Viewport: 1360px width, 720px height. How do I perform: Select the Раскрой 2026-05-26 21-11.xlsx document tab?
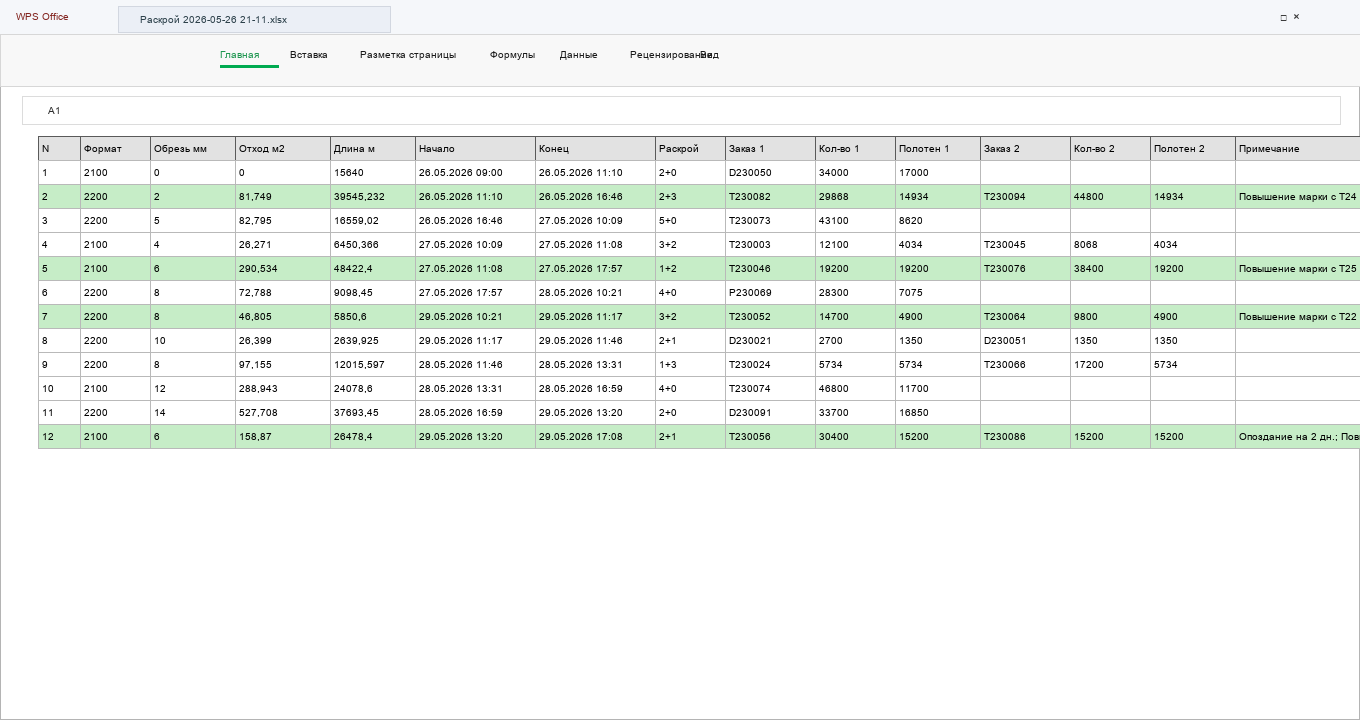(x=254, y=19)
